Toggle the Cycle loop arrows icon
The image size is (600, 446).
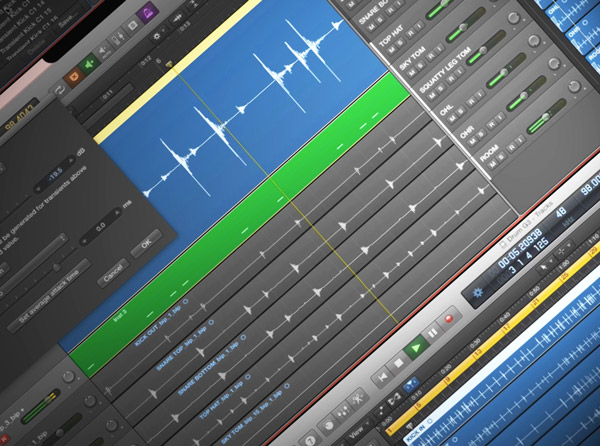click(60, 91)
